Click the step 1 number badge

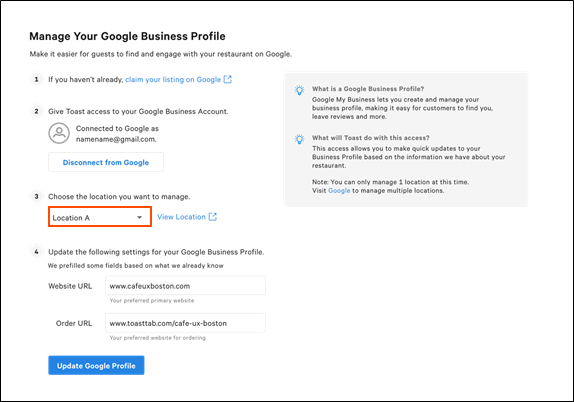[x=36, y=79]
